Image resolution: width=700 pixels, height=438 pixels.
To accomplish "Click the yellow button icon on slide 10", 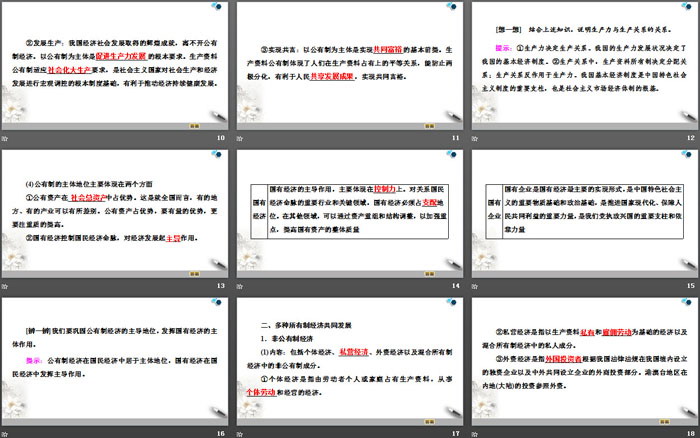I will (x=195, y=126).
